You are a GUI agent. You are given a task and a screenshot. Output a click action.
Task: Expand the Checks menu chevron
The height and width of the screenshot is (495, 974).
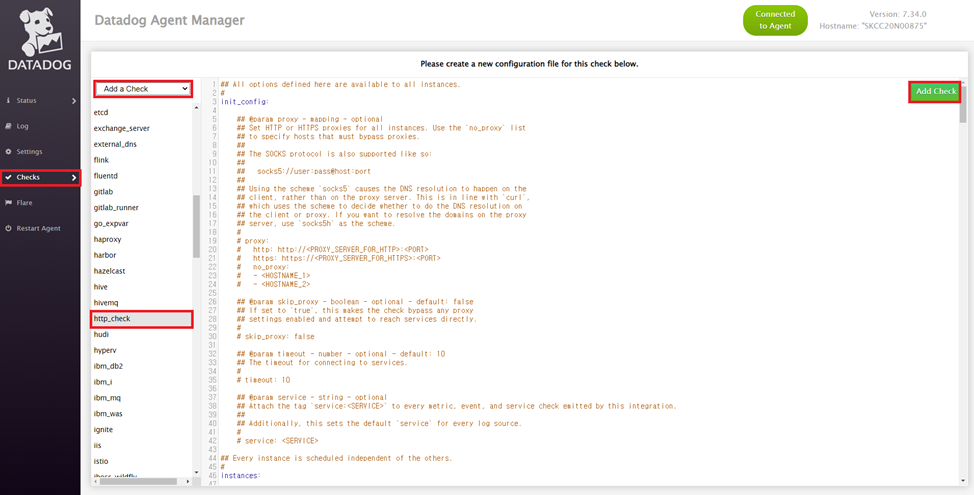(74, 178)
